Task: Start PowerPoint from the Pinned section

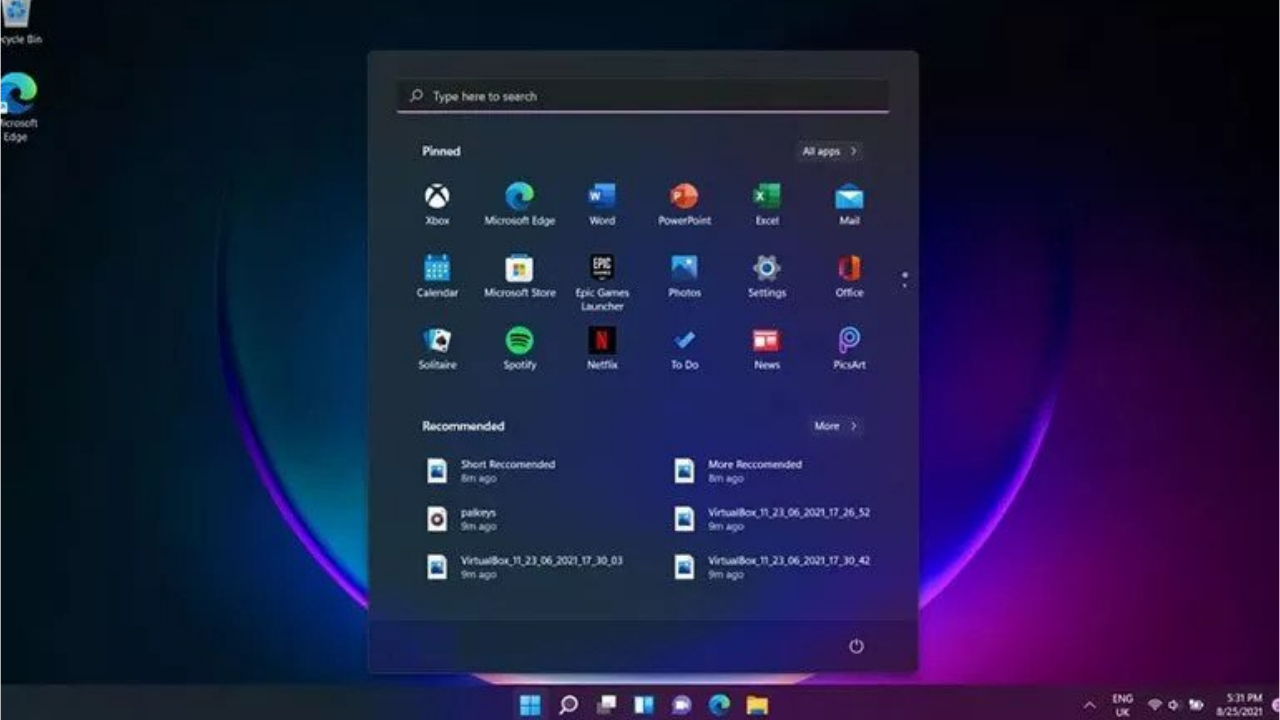Action: 684,204
